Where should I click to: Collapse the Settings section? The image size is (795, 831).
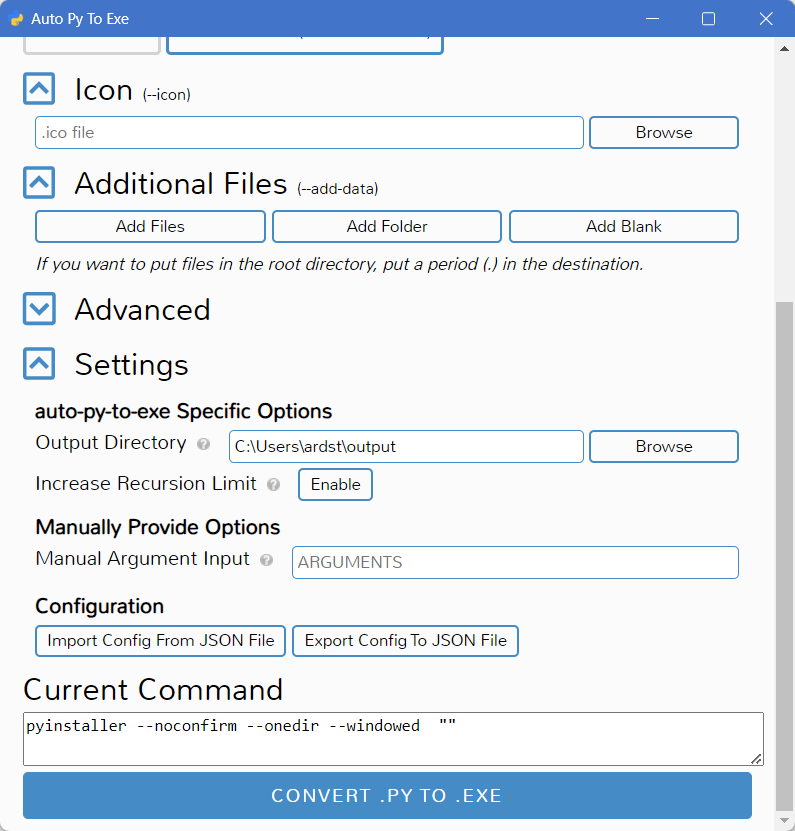[38, 364]
